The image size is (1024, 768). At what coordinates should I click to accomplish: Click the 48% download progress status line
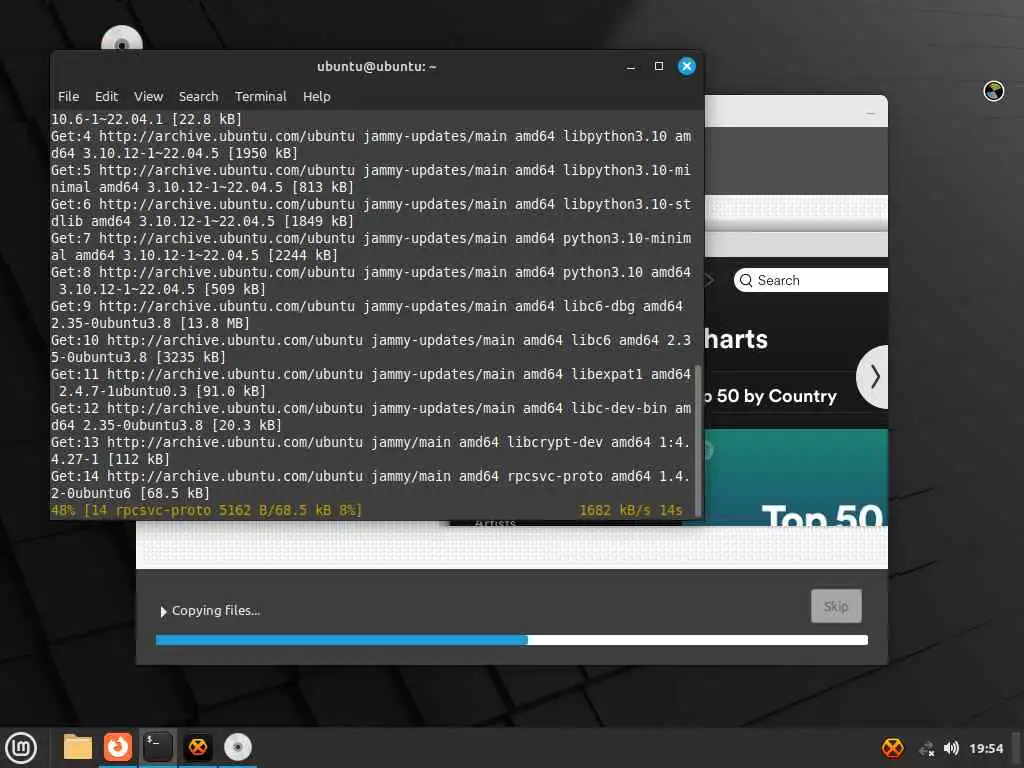pyautogui.click(x=366, y=510)
